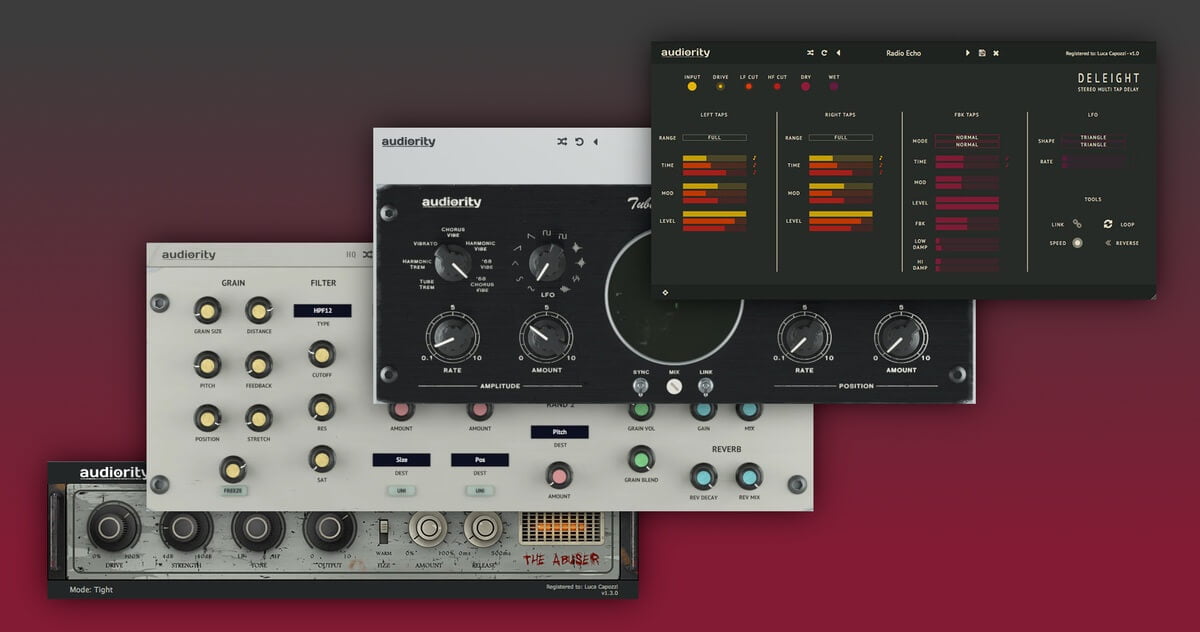The width and height of the screenshot is (1200, 632).
Task: Flip the Link switch on tremolo plugin
Action: pos(706,387)
